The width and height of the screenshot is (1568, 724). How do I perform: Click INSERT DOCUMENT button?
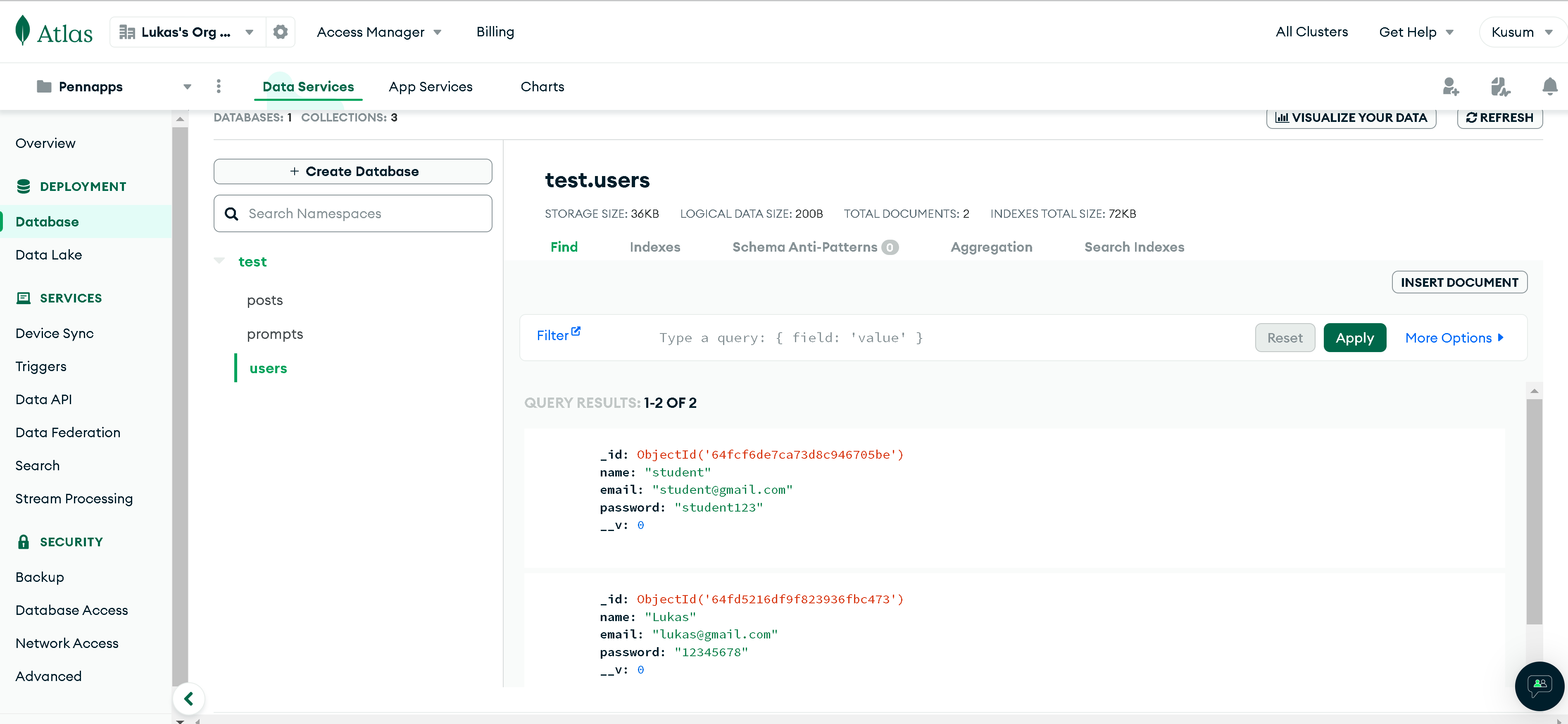pyautogui.click(x=1459, y=282)
